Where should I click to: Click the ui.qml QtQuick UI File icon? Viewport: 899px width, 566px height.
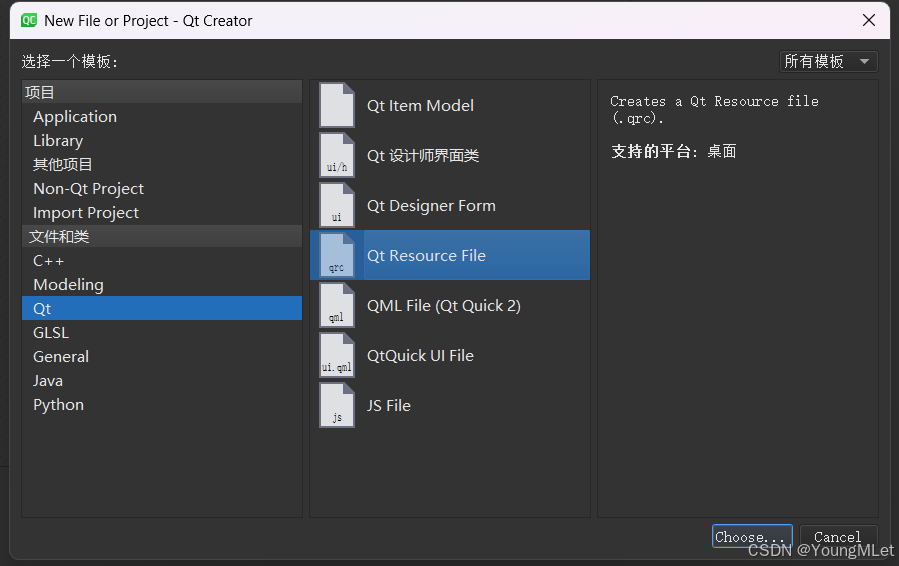coord(337,356)
